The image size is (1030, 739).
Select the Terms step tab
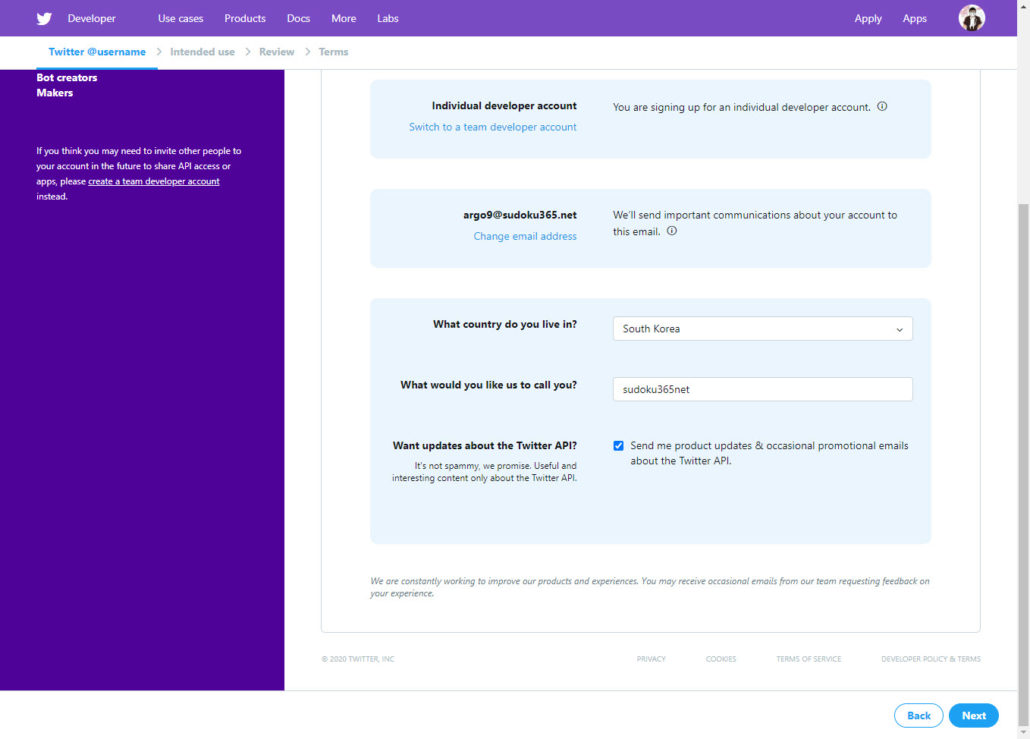tap(334, 52)
